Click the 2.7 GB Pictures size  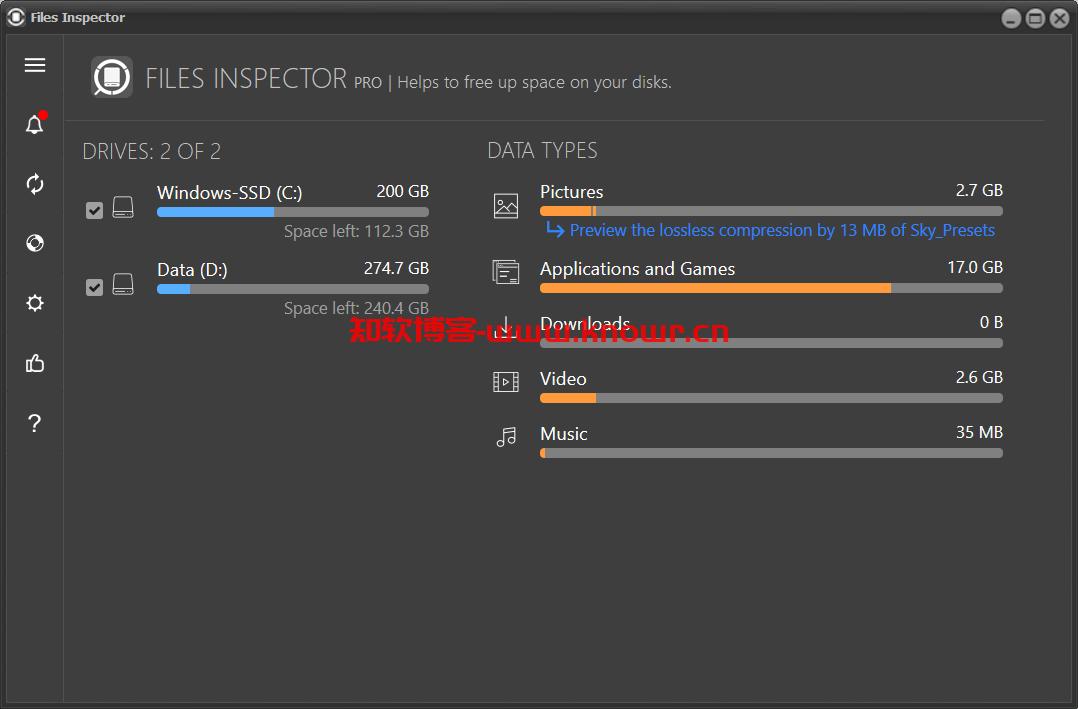tap(979, 190)
